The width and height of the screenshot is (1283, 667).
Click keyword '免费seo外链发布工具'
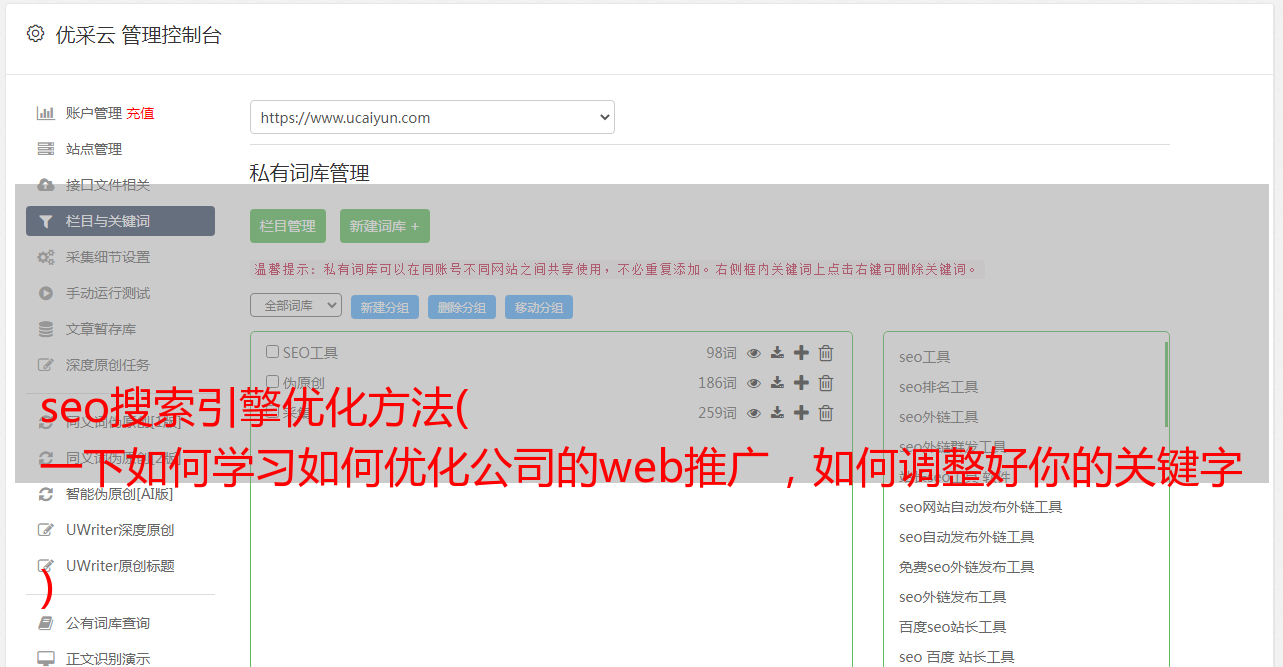click(x=967, y=567)
